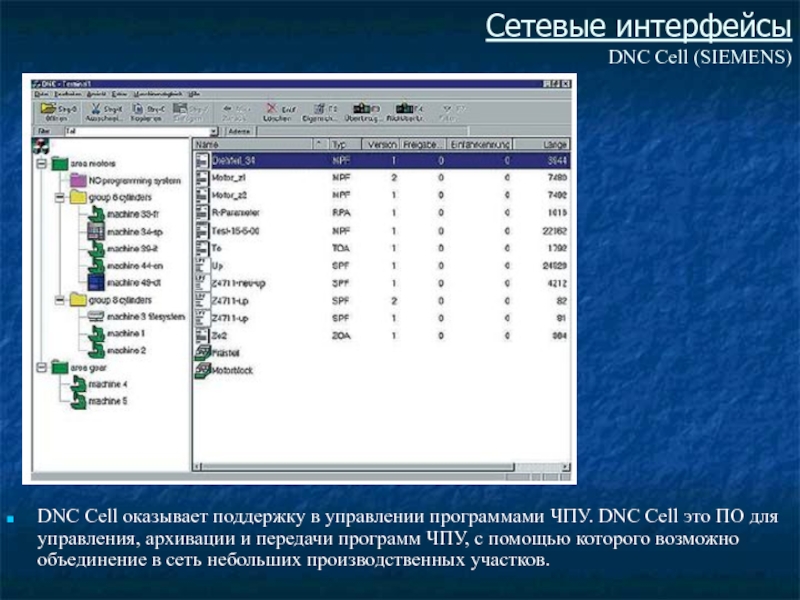Open the Datei menu

coord(41,94)
